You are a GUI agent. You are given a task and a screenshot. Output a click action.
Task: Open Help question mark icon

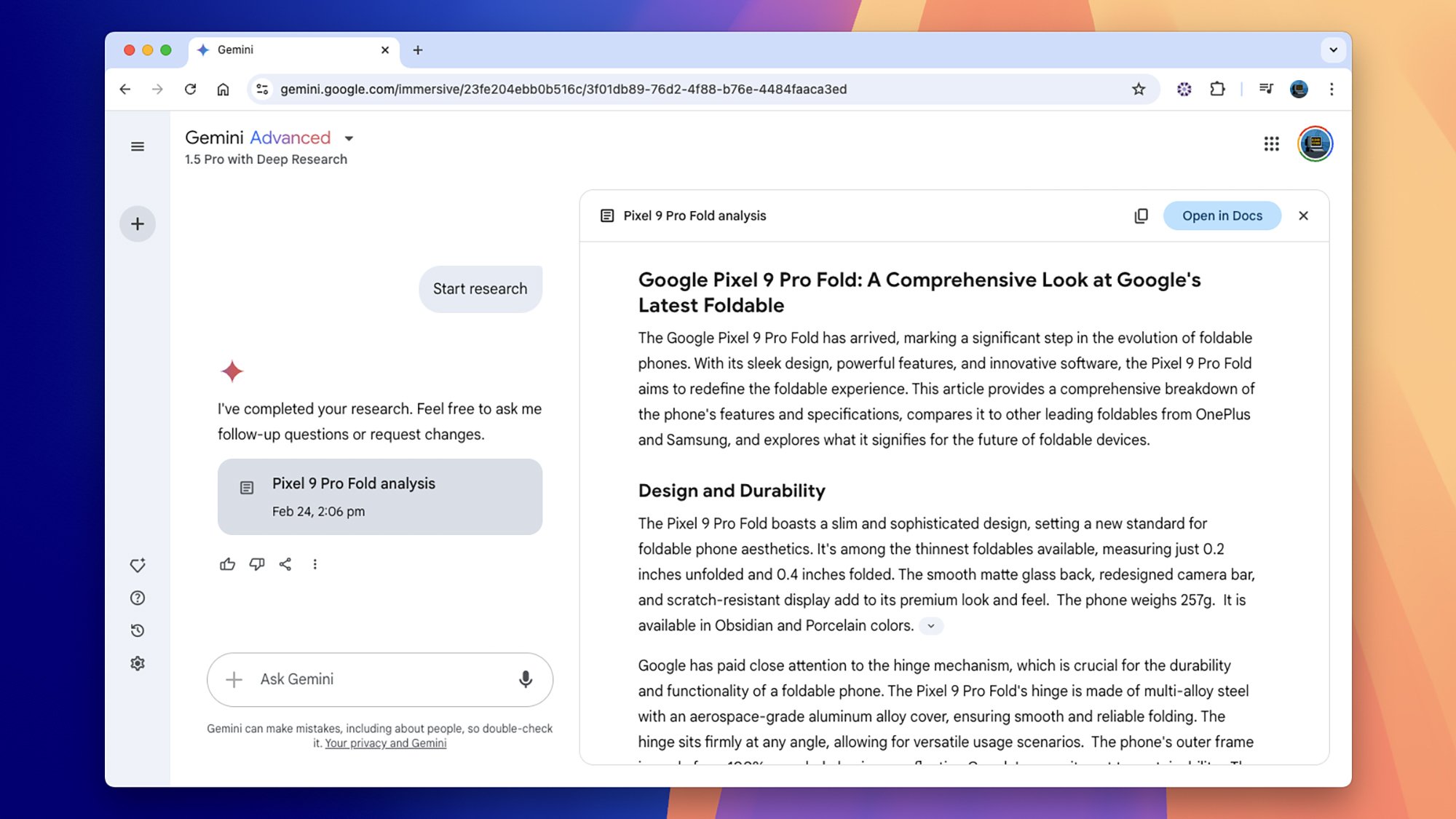pos(137,598)
